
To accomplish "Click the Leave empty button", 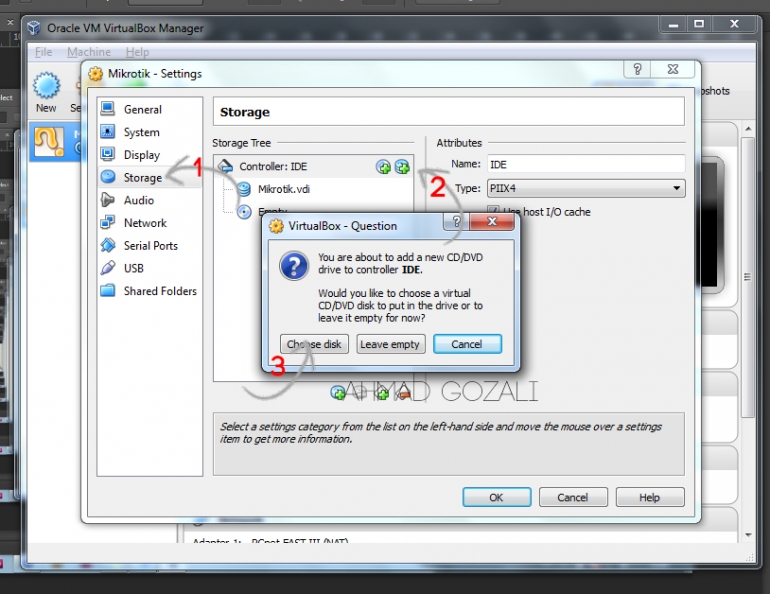I will 390,344.
